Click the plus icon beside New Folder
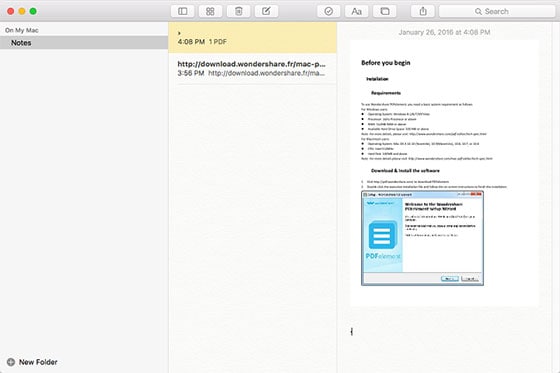 (x=11, y=362)
